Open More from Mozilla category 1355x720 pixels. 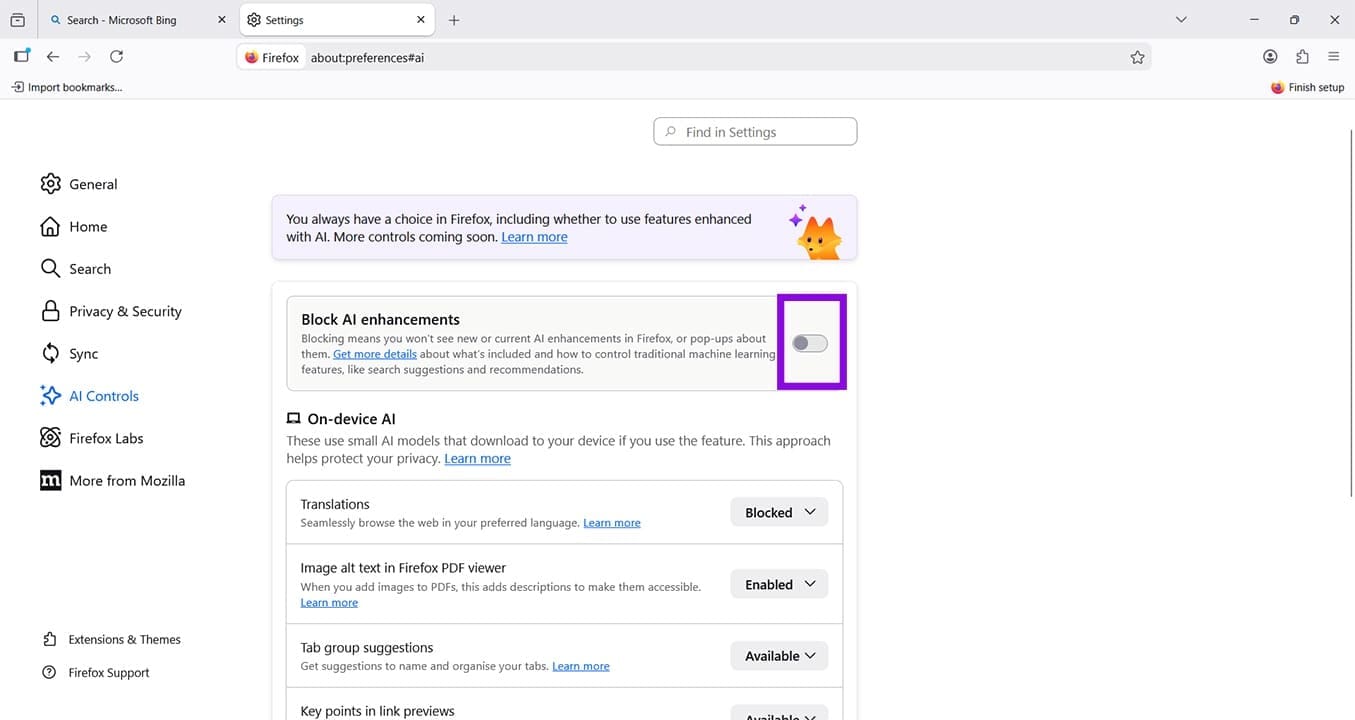(112, 481)
